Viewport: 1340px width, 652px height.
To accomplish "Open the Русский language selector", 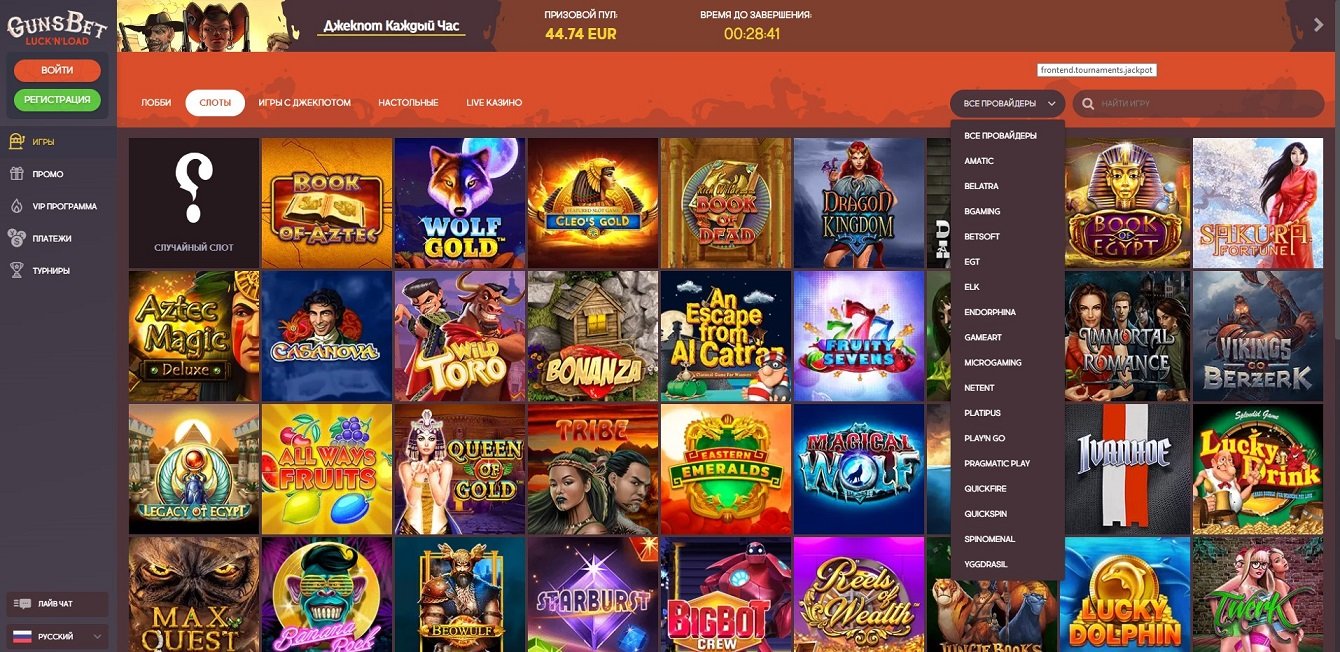I will coord(57,636).
